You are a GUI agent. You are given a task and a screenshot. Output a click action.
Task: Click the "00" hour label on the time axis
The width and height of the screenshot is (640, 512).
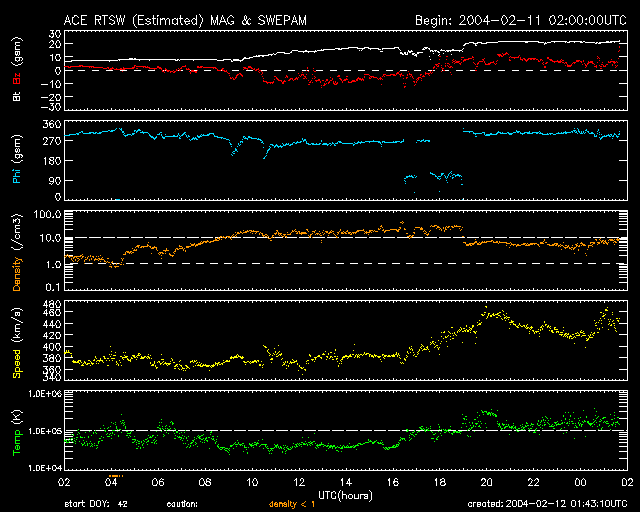coord(580,483)
